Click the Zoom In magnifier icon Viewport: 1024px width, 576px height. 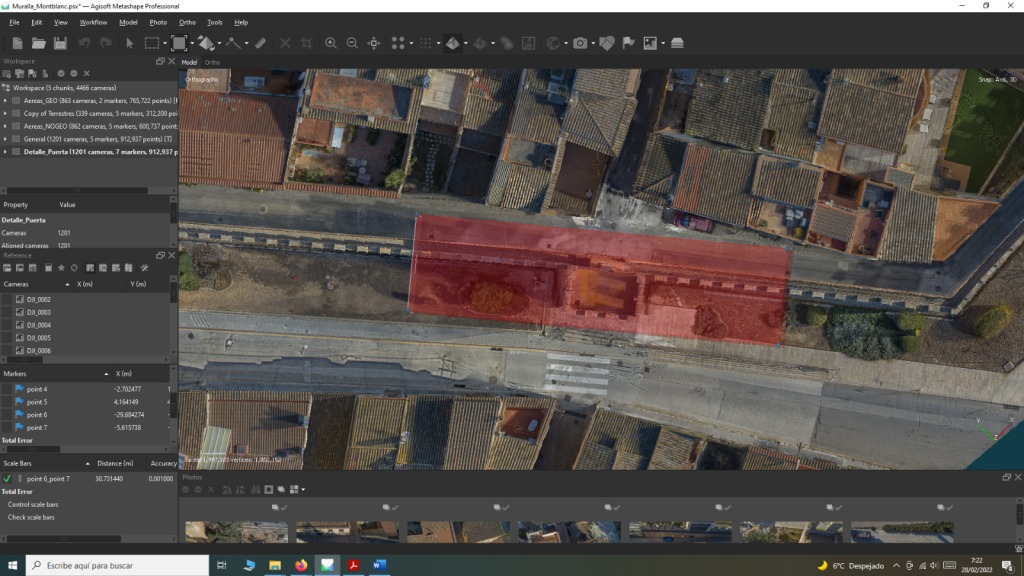pyautogui.click(x=331, y=43)
